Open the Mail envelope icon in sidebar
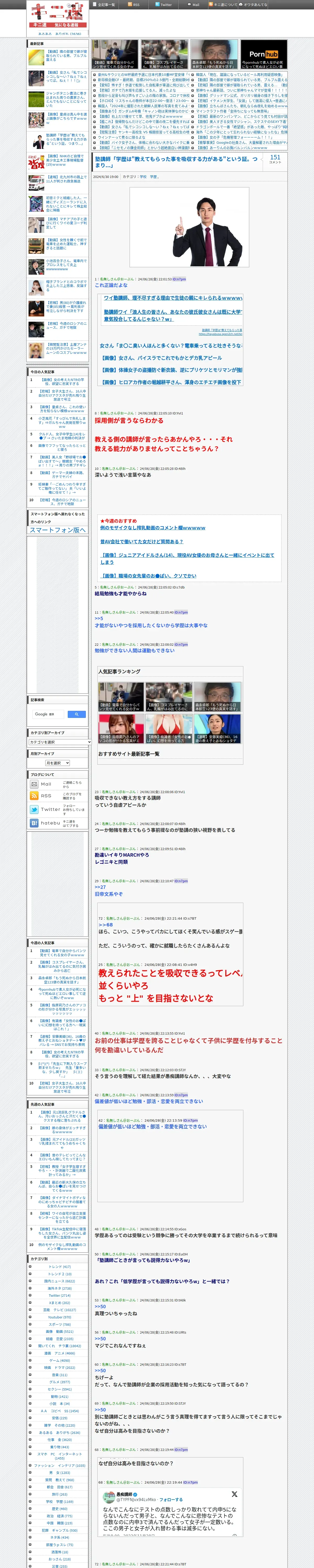The width and height of the screenshot is (314, 1568). tap(34, 784)
